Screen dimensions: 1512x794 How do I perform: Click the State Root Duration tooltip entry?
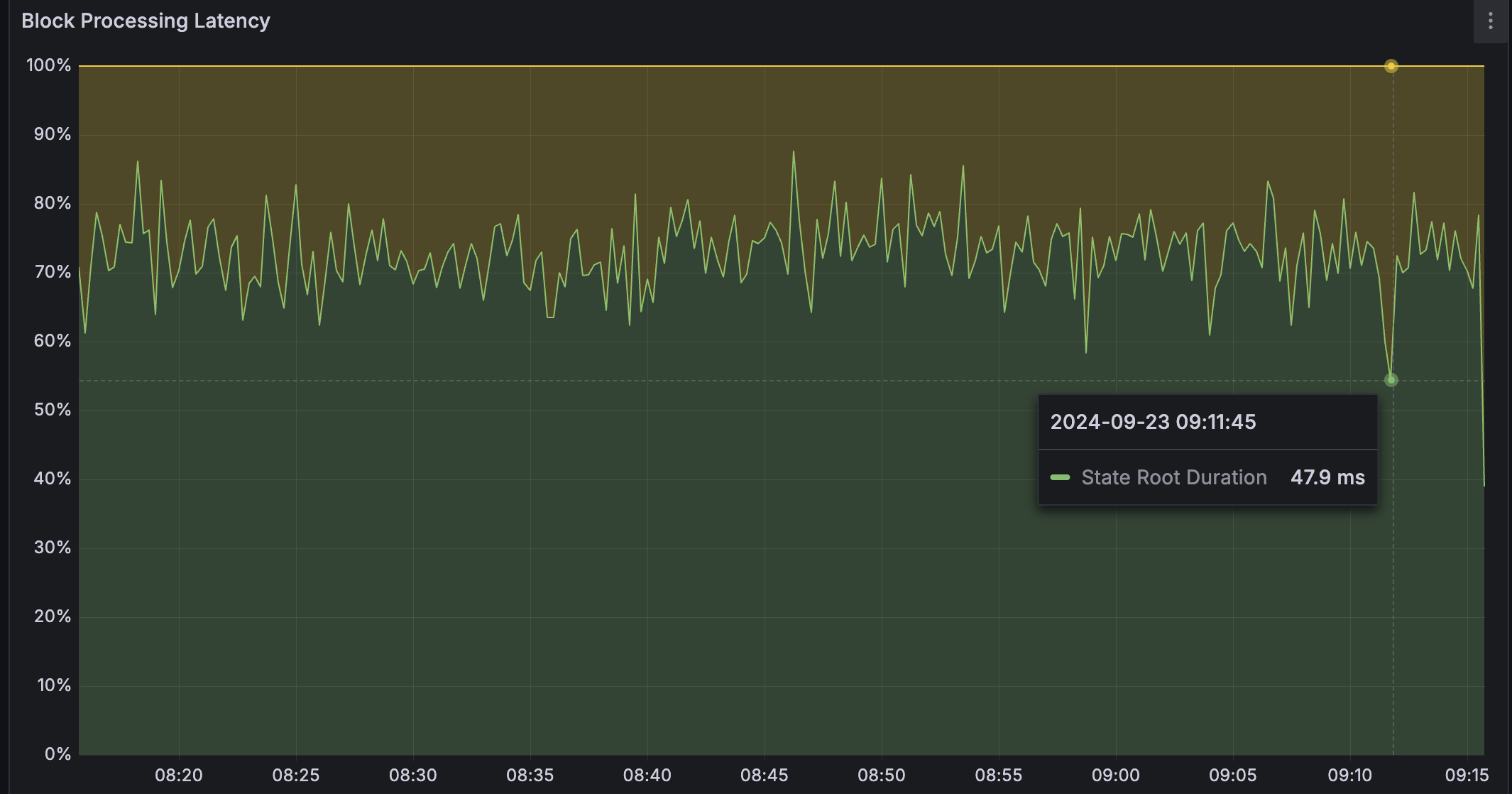coord(1174,477)
